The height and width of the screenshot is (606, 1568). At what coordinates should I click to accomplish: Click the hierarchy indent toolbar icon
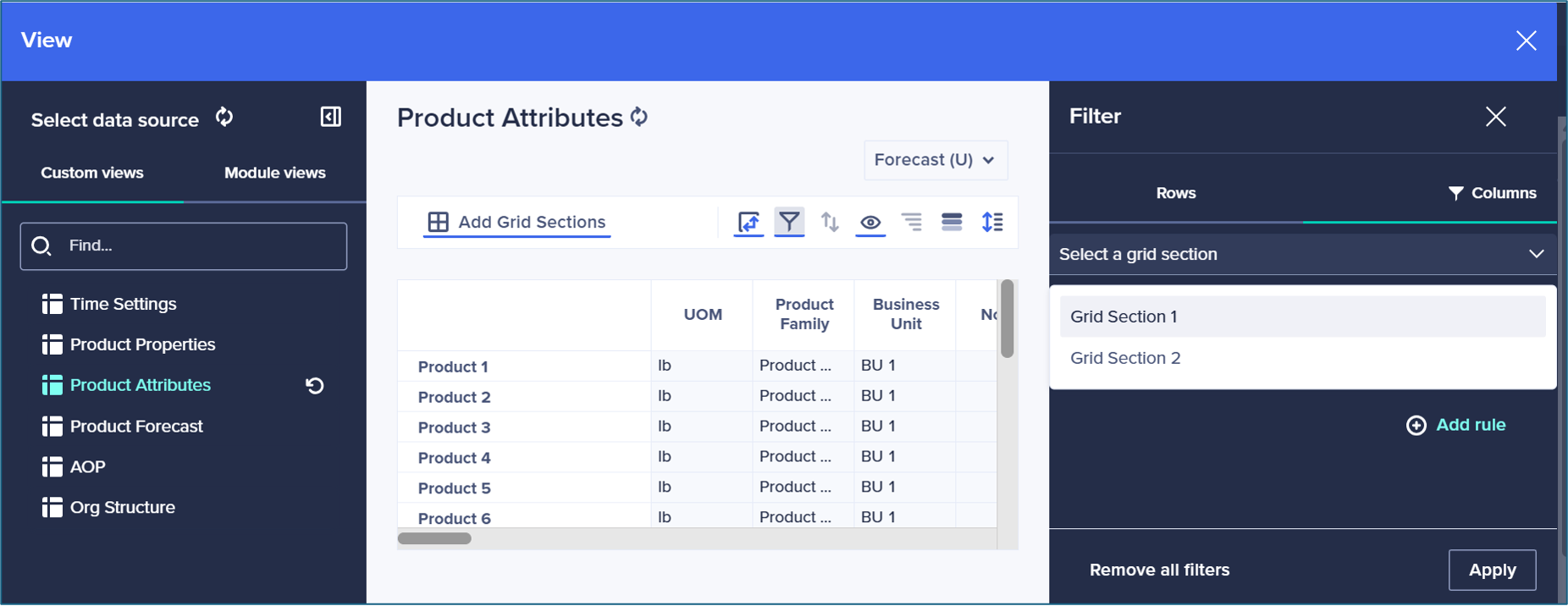[x=912, y=222]
